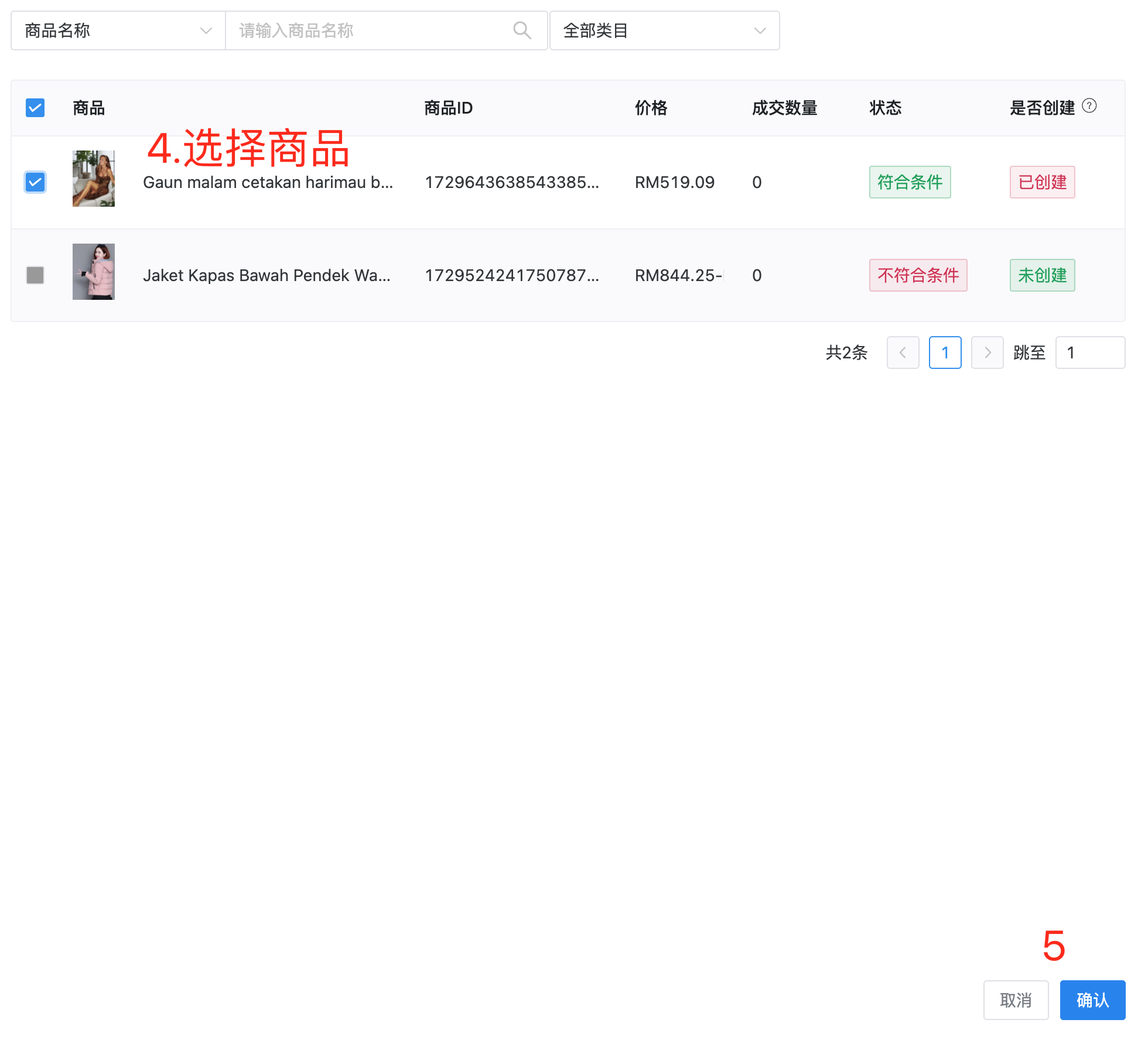Click the search magnifier icon

click(522, 30)
